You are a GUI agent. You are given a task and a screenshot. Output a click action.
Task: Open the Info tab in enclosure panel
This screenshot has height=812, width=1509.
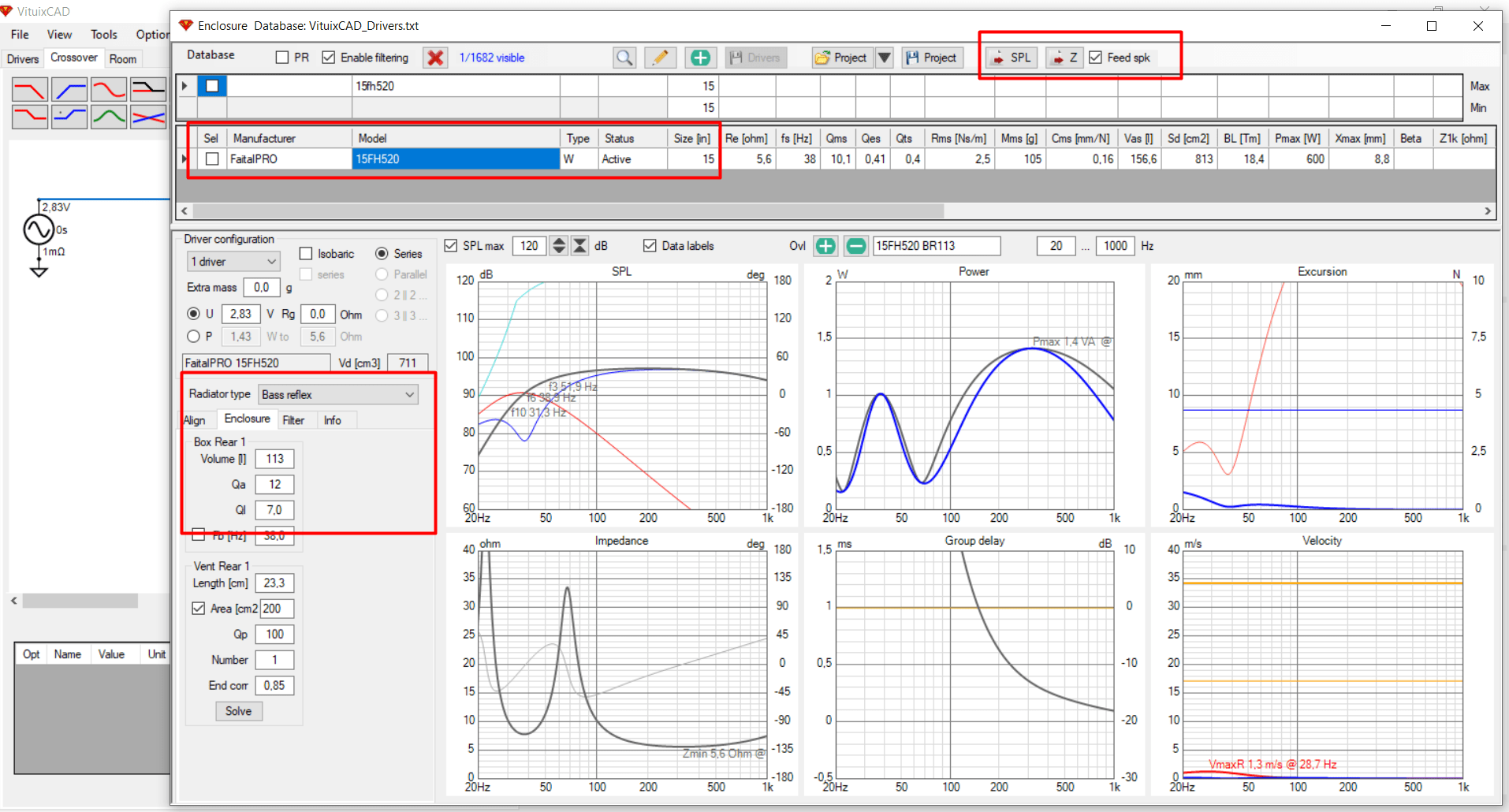[333, 420]
